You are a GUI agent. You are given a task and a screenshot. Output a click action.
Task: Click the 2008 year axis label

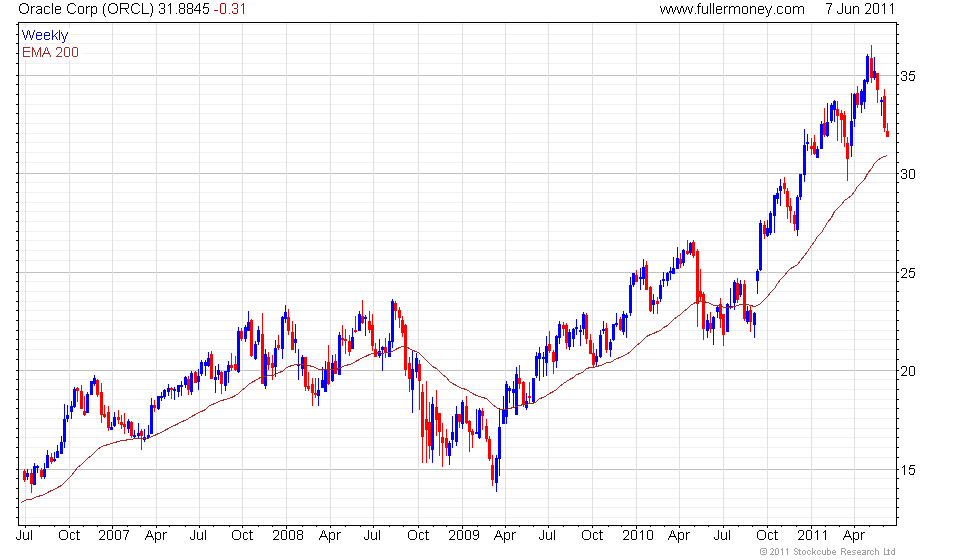[288, 536]
